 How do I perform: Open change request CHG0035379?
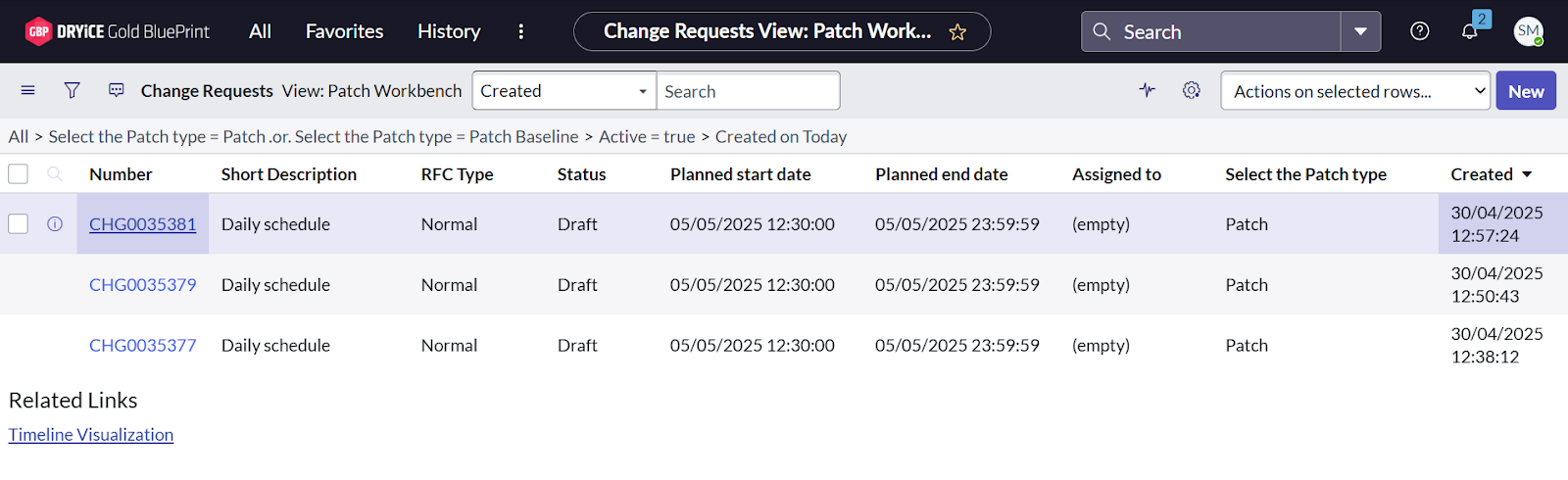pos(142,285)
